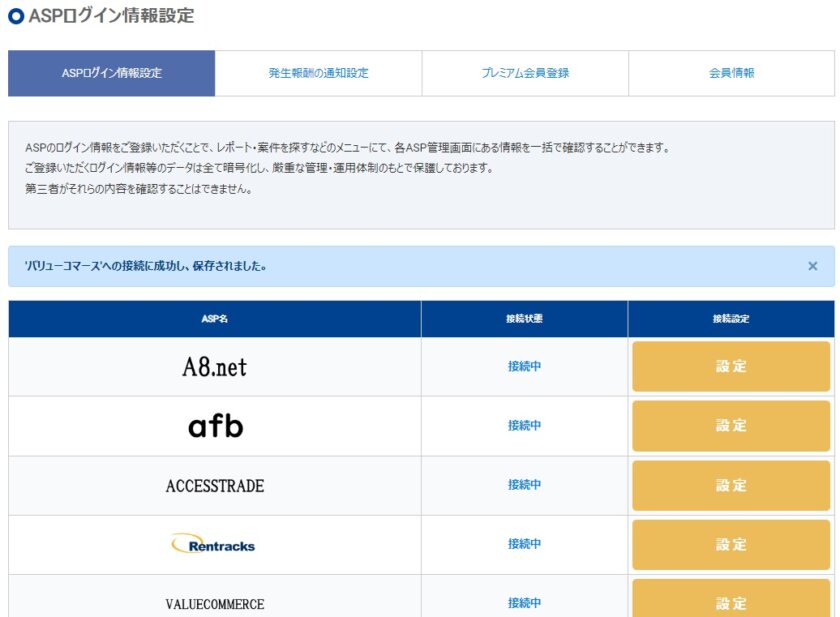Go to the 会員情報 tab
The width and height of the screenshot is (840, 617).
click(x=731, y=73)
